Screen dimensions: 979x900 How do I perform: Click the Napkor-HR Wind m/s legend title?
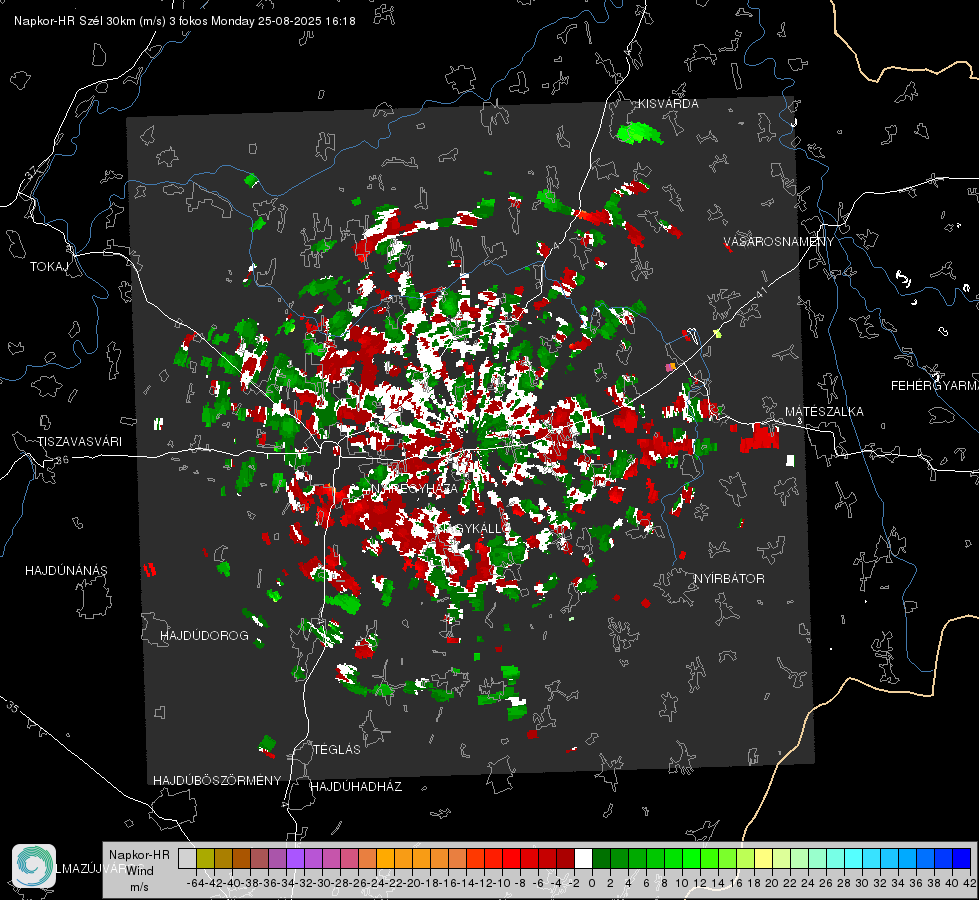tap(139, 871)
